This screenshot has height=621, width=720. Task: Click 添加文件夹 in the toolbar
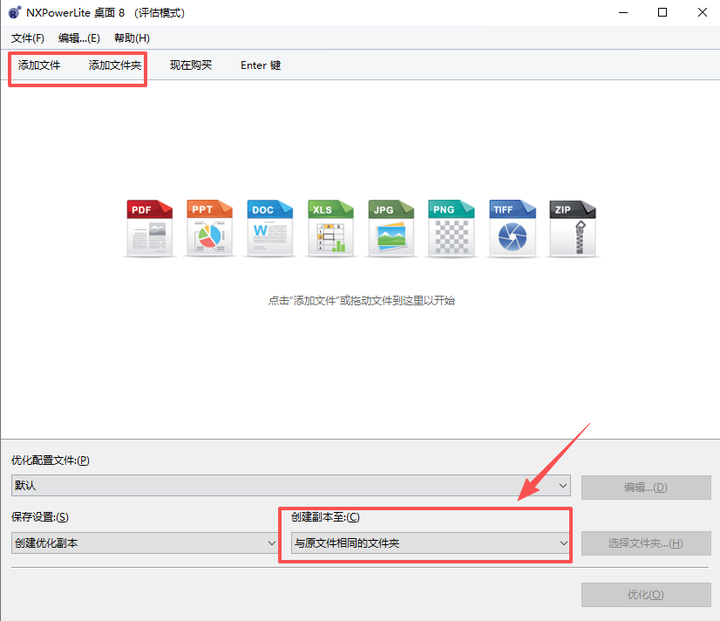(115, 65)
